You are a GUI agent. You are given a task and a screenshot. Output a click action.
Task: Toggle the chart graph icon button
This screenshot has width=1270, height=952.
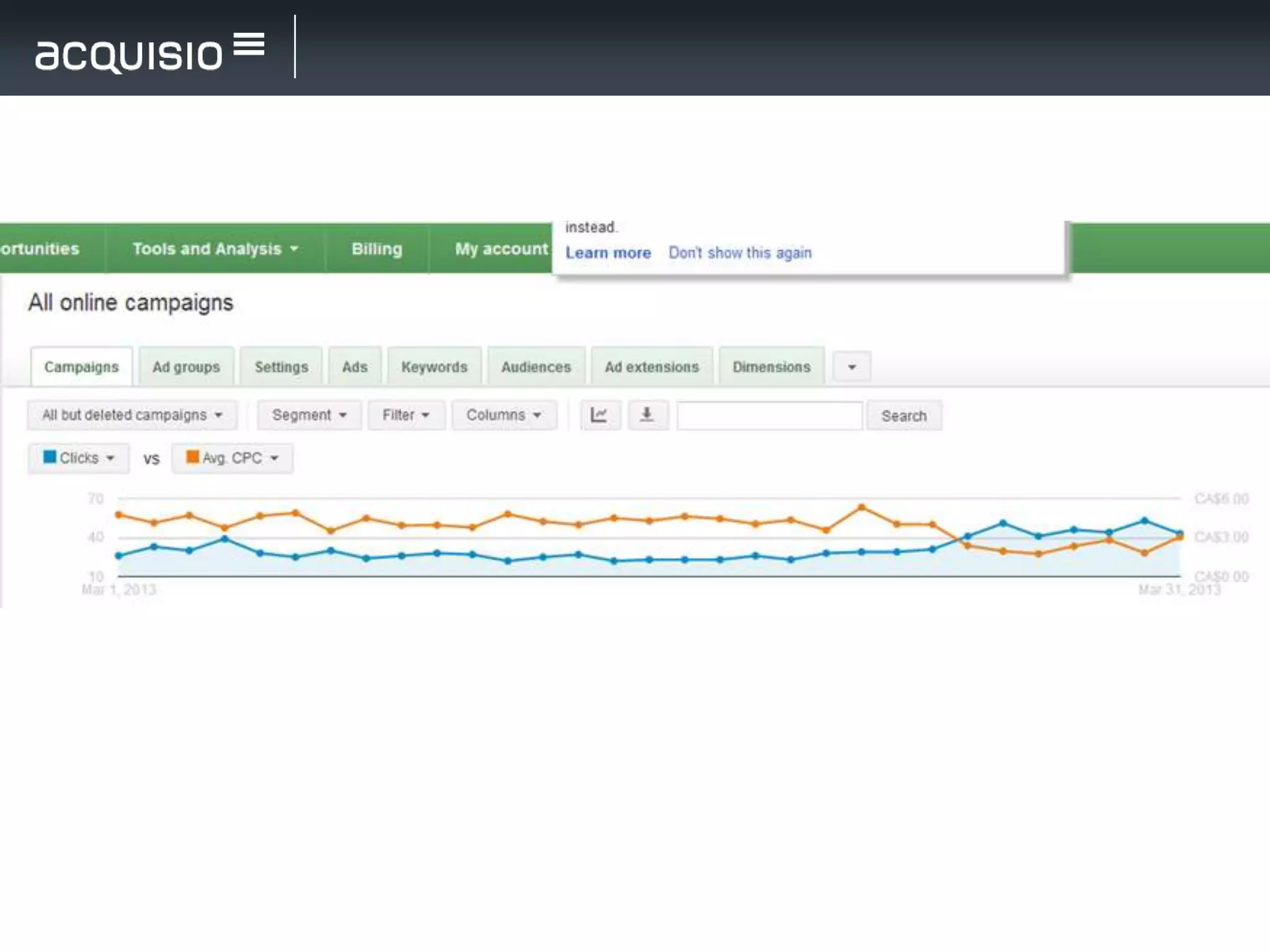[x=600, y=415]
